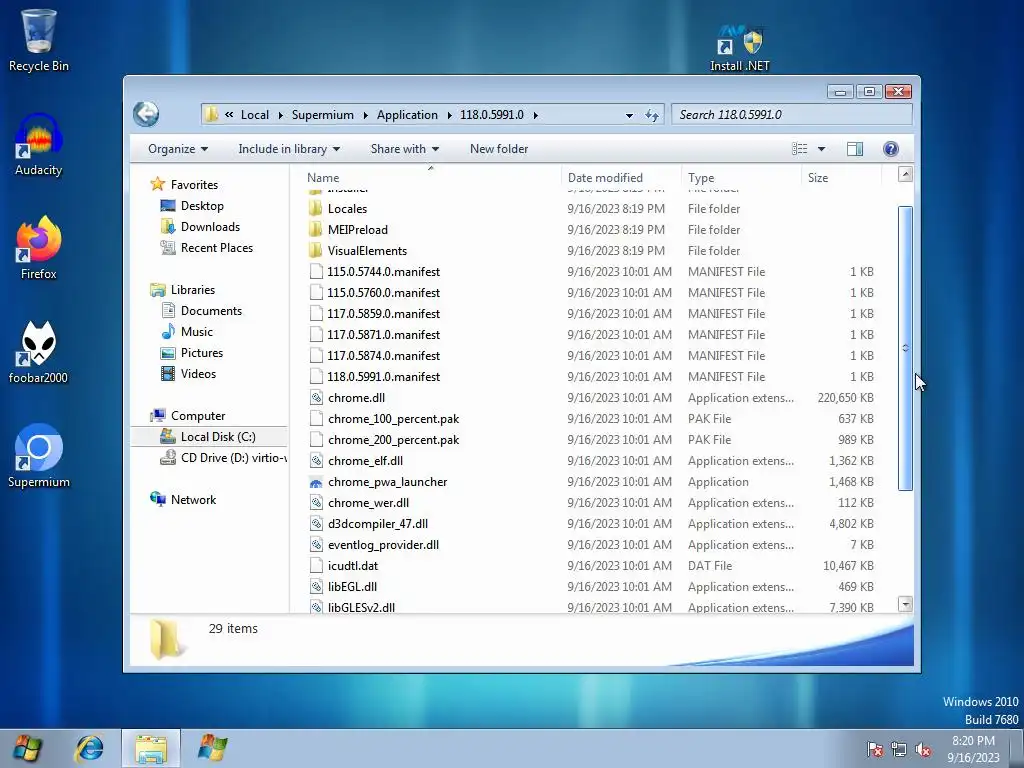Select Music library in sidebar
This screenshot has height=768, width=1024.
click(x=187, y=332)
